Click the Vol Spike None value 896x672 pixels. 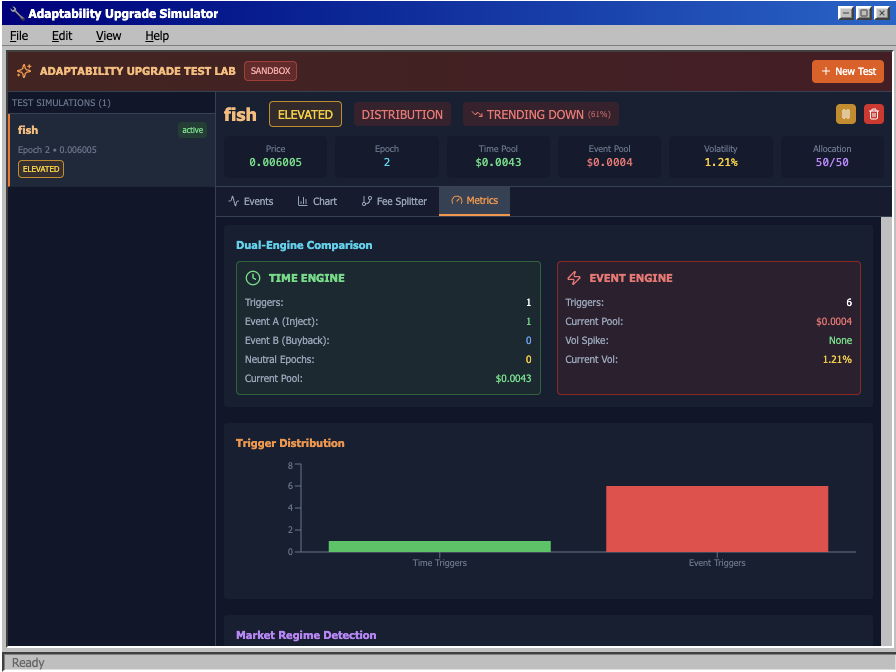click(840, 341)
